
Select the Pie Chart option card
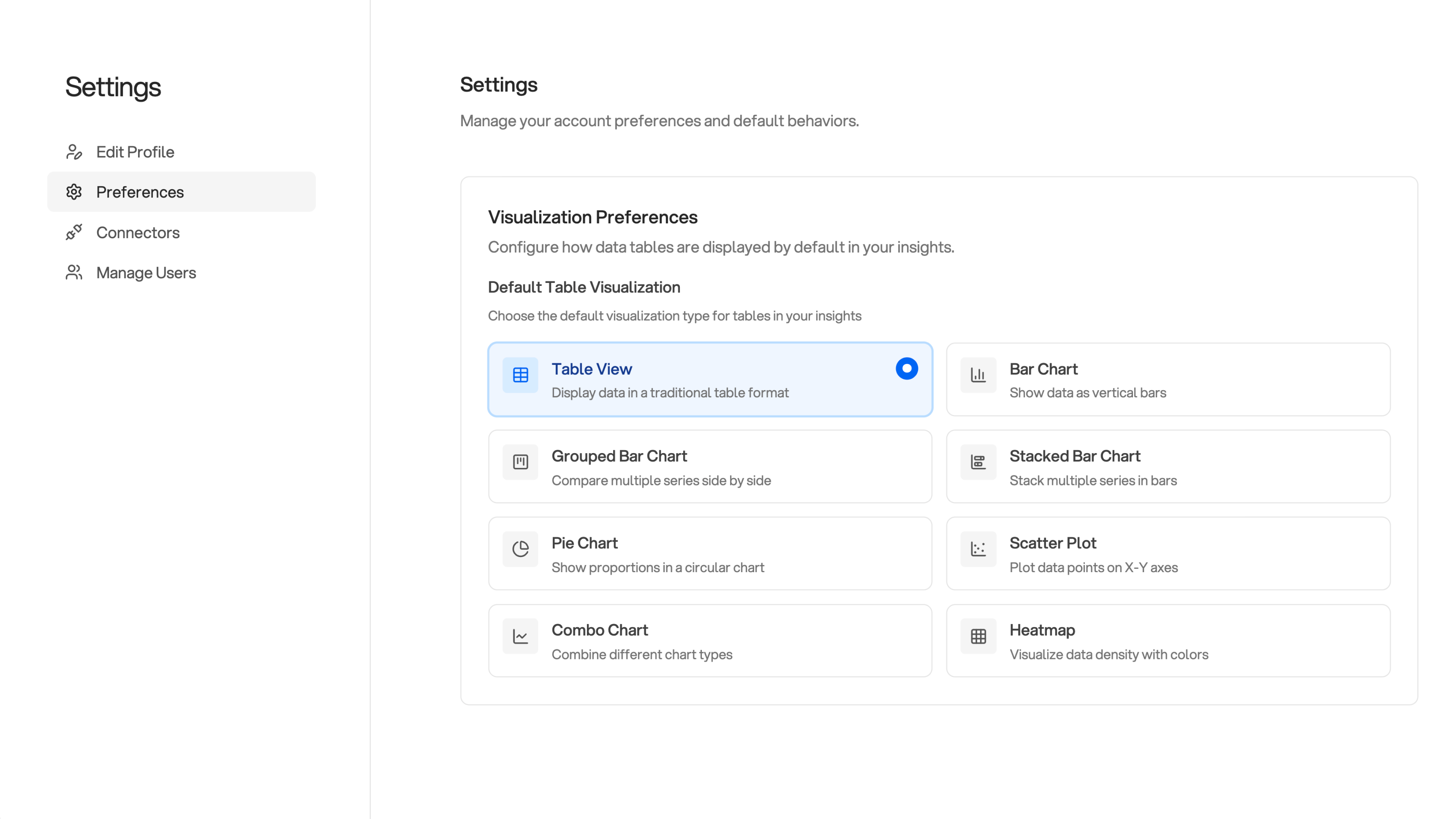(x=710, y=553)
